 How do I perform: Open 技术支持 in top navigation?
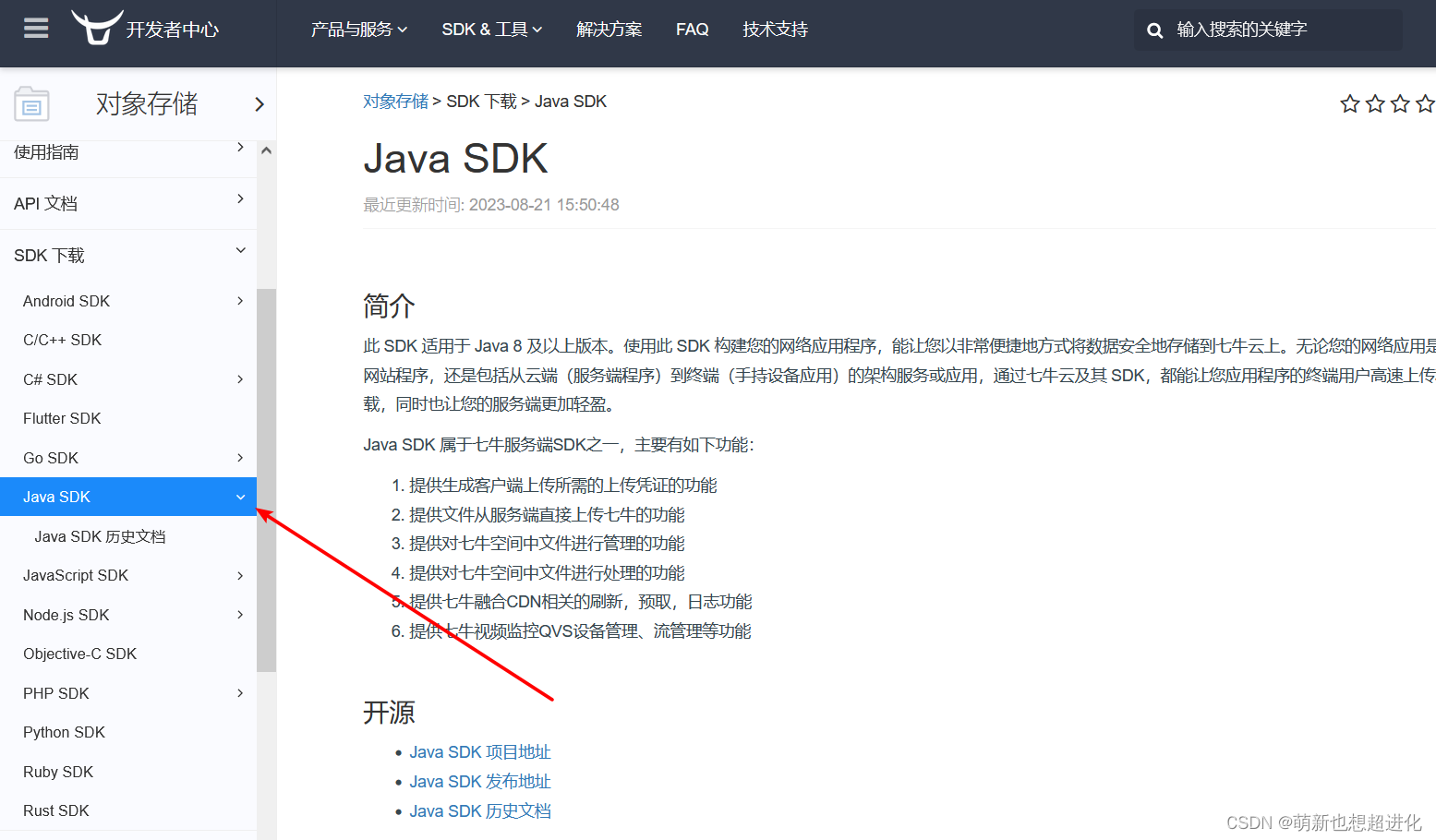click(776, 30)
